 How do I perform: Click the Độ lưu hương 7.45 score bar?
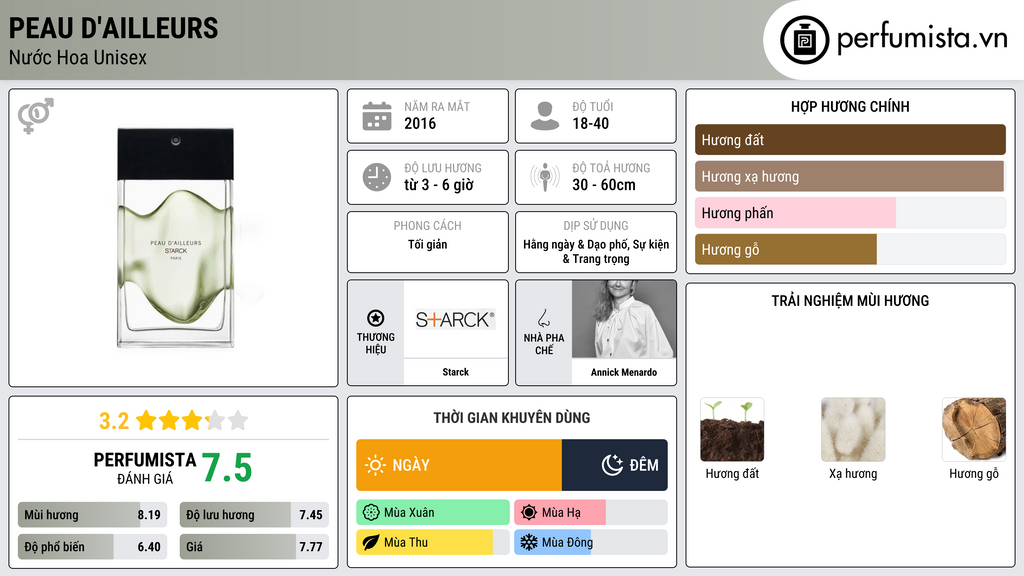[x=254, y=515]
